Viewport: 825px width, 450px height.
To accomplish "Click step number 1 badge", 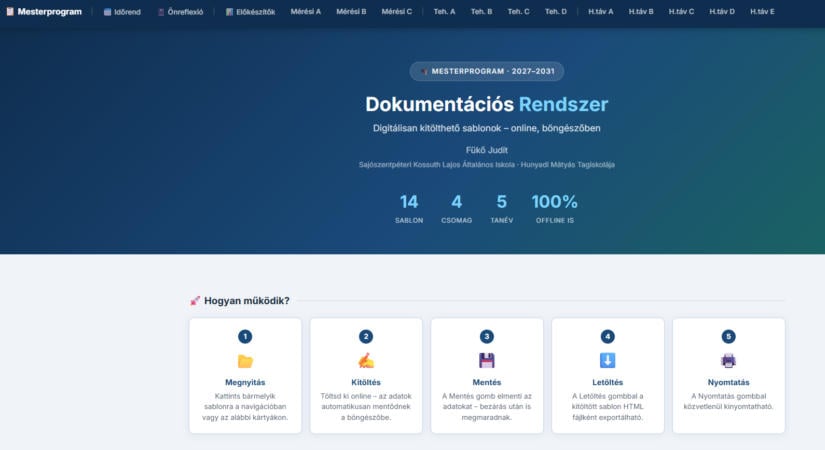I will click(245, 336).
